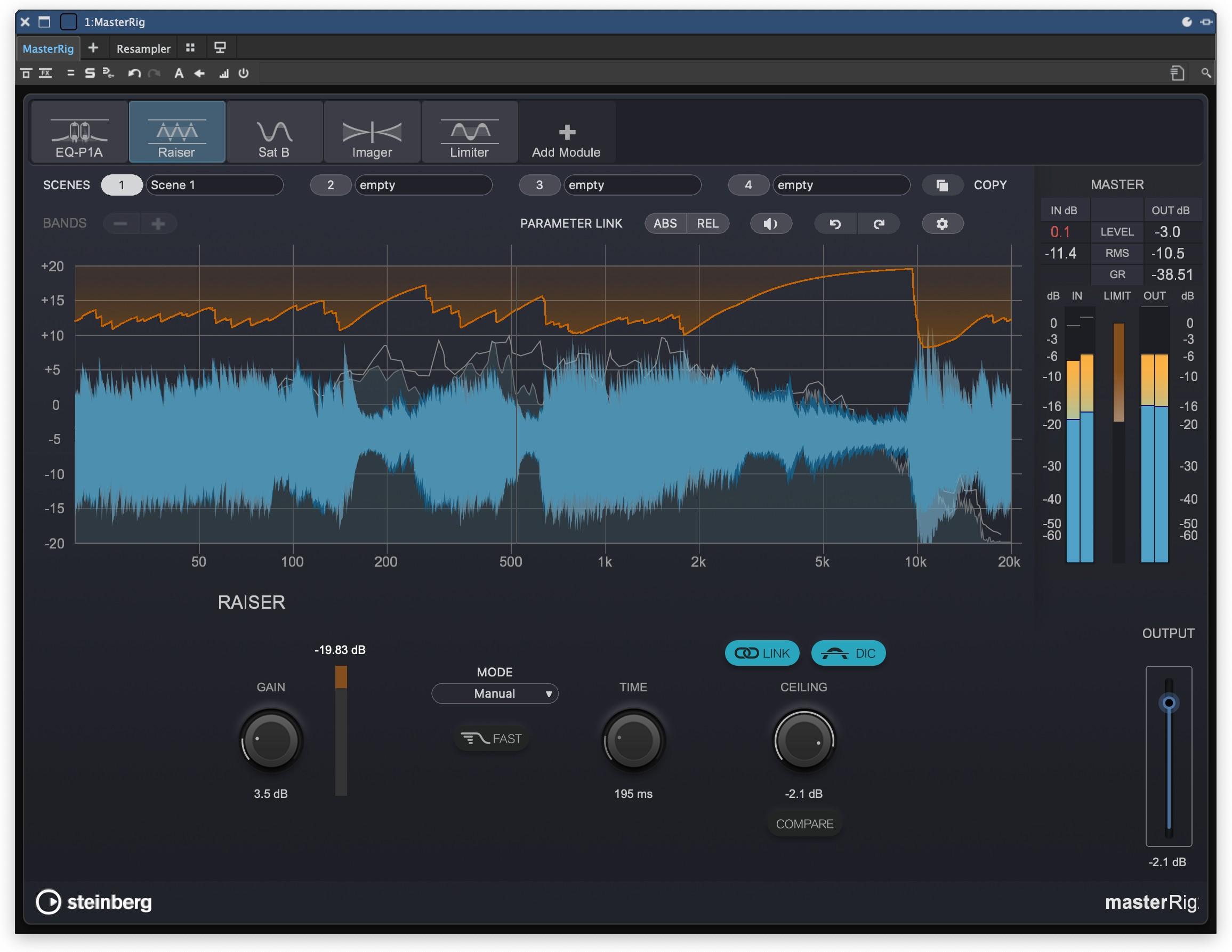1232x952 pixels.
Task: Open the Sat B module
Action: pyautogui.click(x=274, y=132)
